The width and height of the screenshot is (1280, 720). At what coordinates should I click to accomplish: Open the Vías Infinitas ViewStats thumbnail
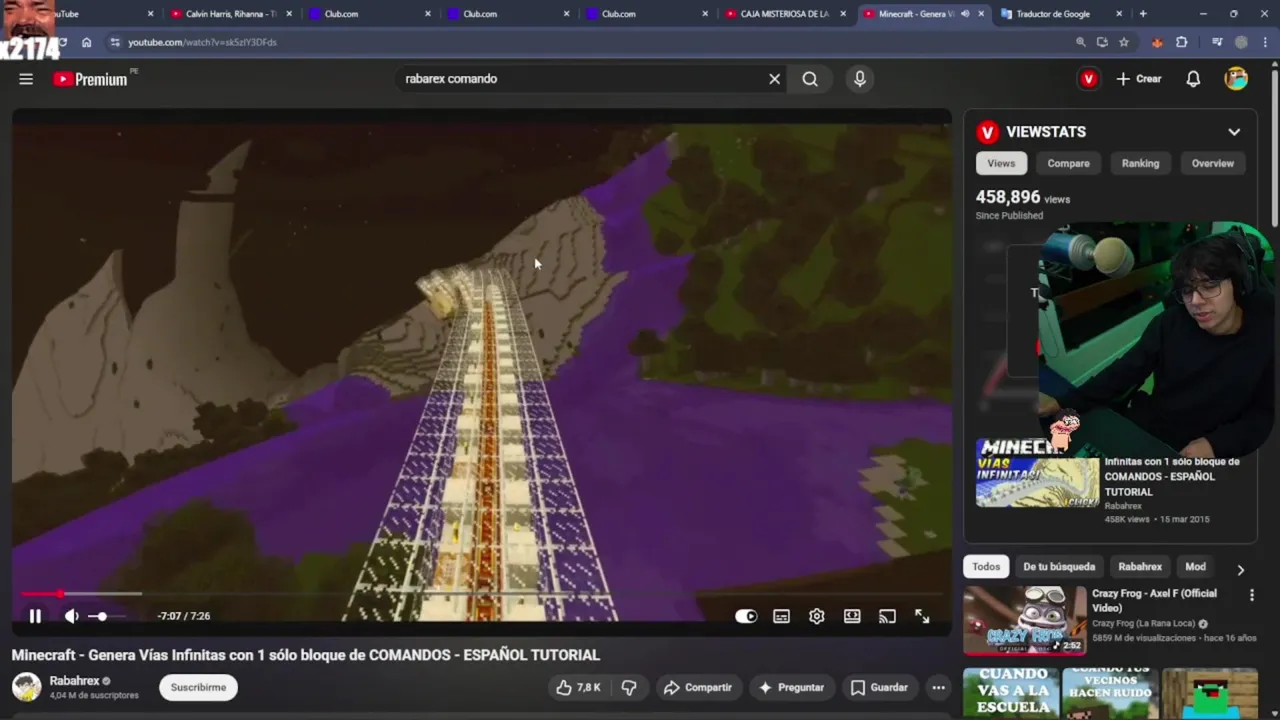(x=1037, y=473)
